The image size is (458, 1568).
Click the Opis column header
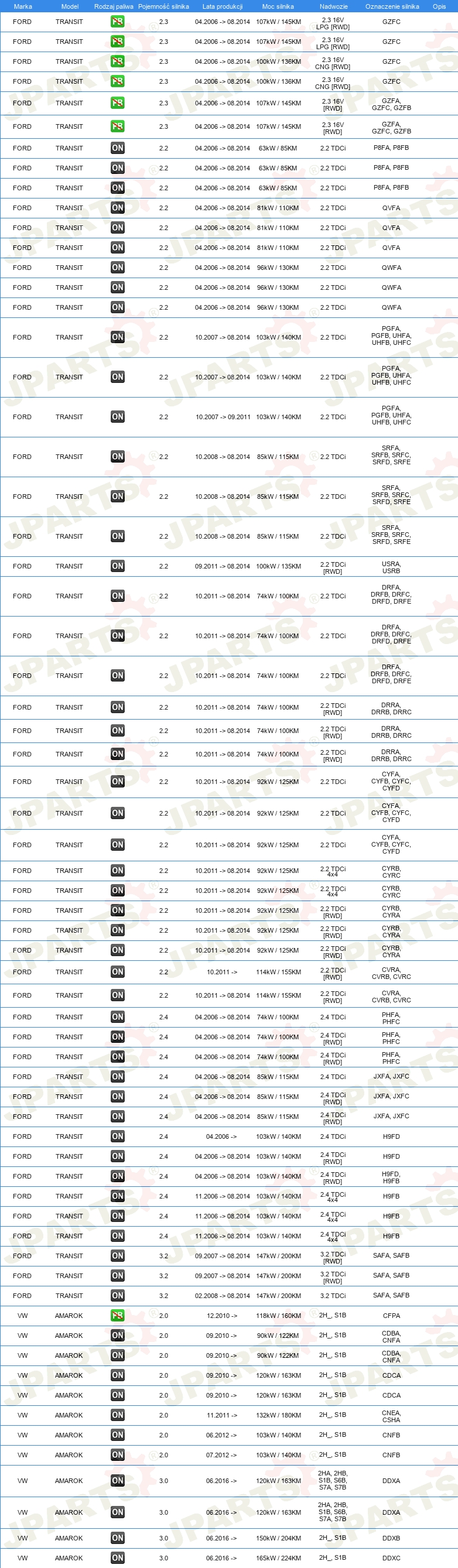[x=439, y=6]
